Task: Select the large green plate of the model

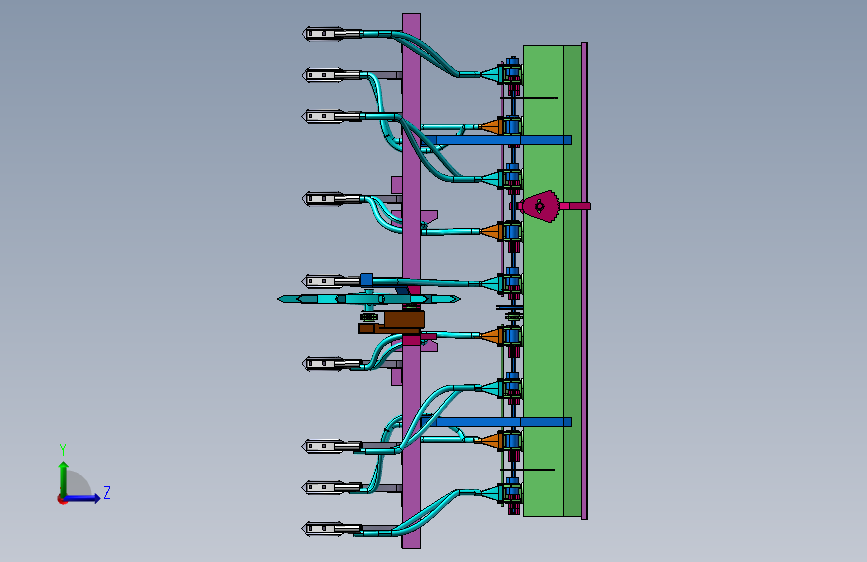Action: [552, 281]
